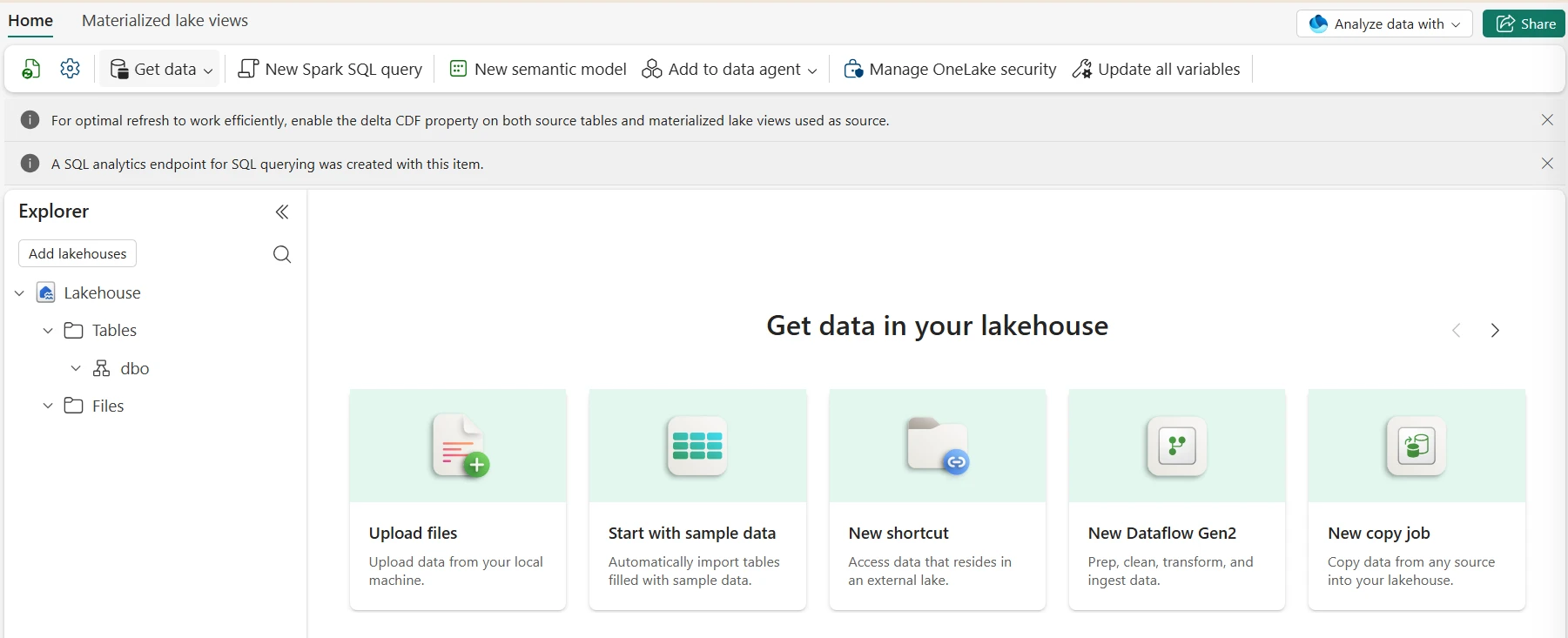Viewport: 1568px width, 638px height.
Task: Click the Manage OneLake security icon
Action: coord(853,69)
